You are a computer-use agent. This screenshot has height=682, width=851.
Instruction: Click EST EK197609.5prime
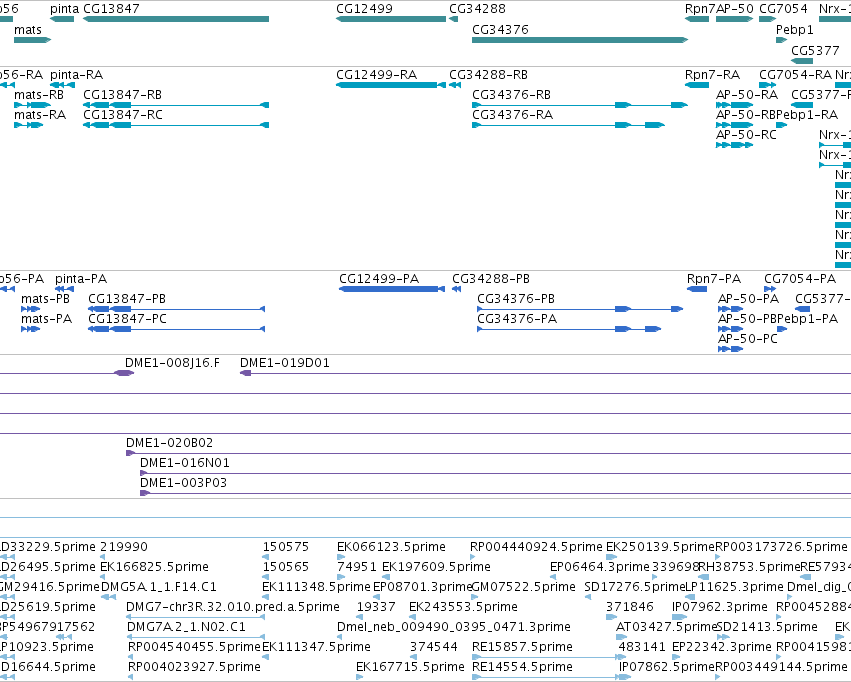click(x=385, y=577)
